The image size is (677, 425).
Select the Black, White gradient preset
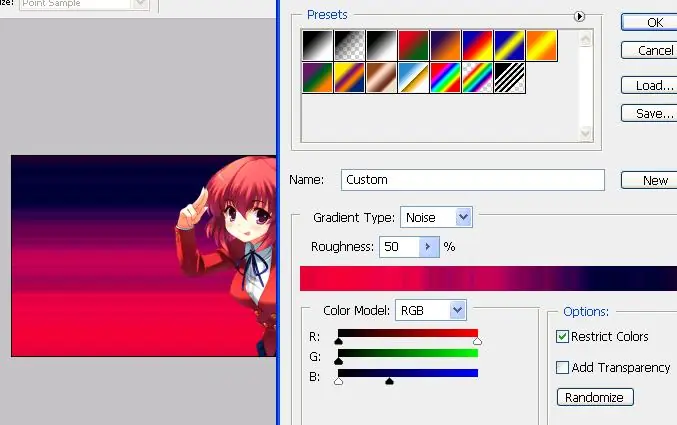point(381,45)
